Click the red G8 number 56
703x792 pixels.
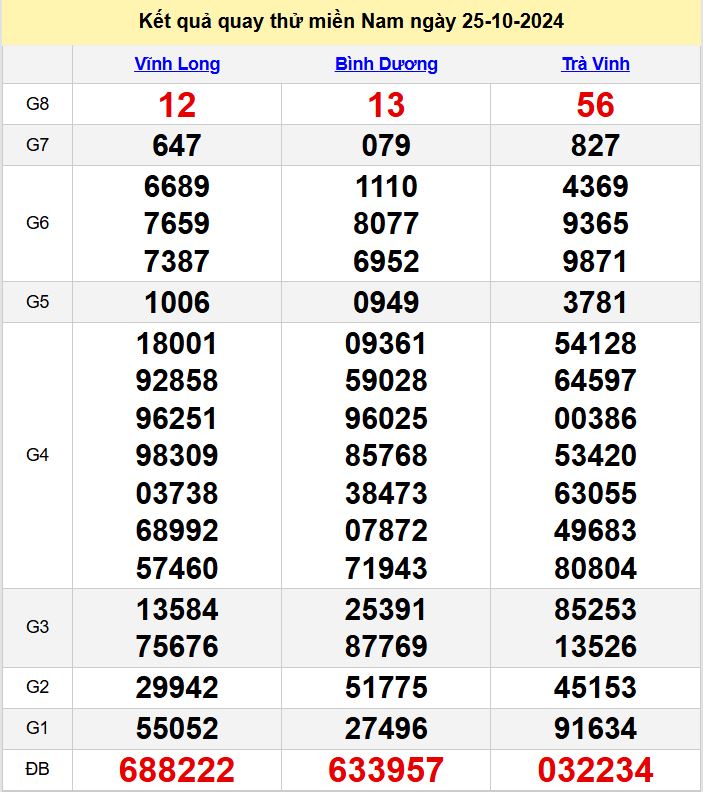coord(595,105)
